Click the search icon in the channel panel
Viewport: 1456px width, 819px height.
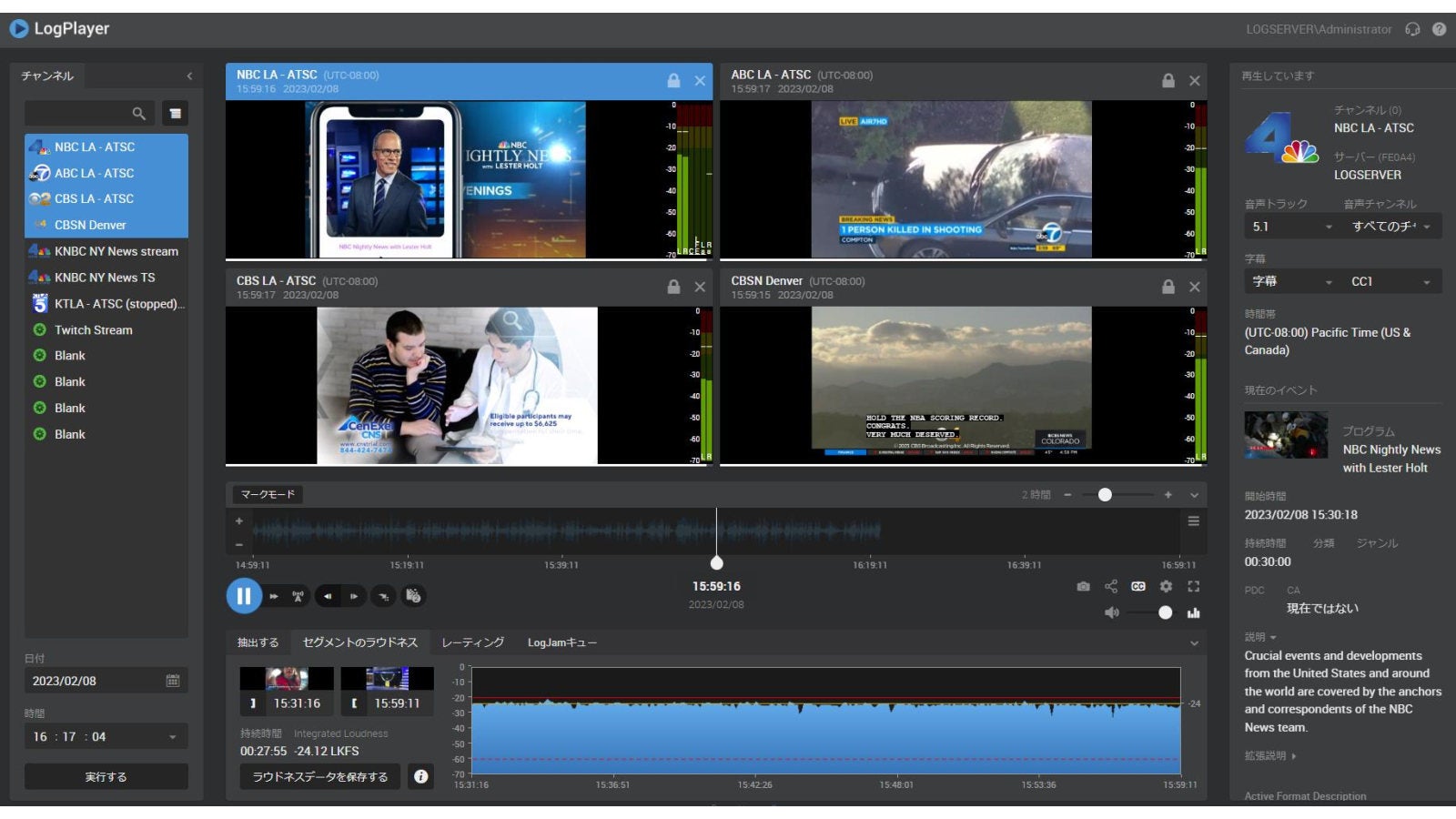(x=138, y=114)
